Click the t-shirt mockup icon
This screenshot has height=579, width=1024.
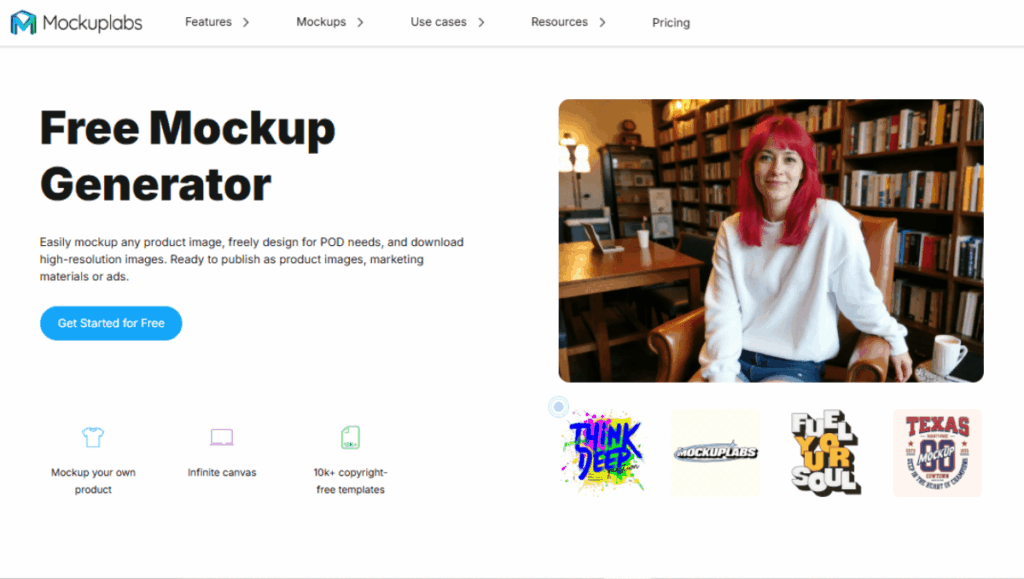coord(92,437)
